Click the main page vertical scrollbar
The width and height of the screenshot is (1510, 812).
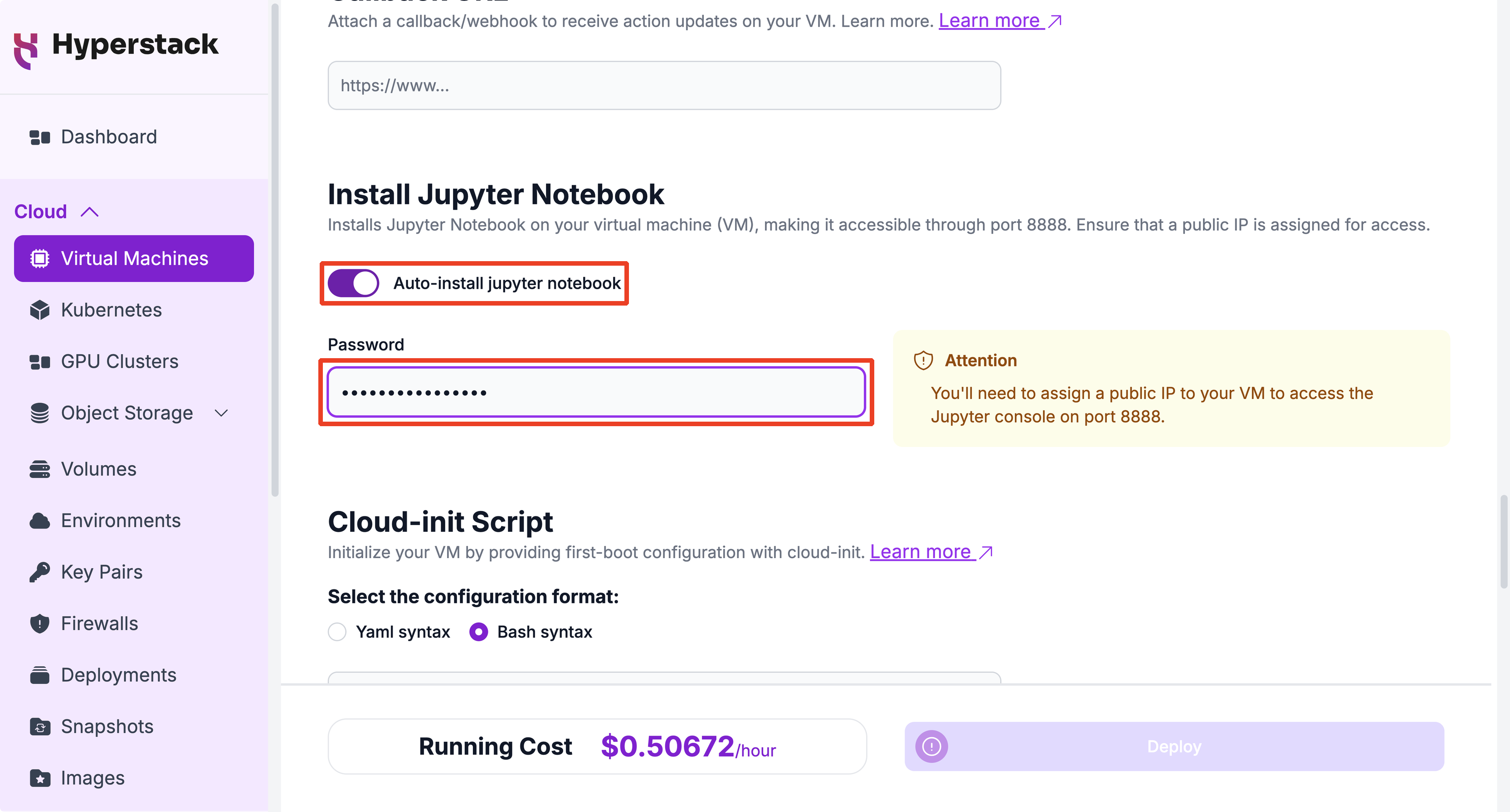pyautogui.click(x=1504, y=541)
